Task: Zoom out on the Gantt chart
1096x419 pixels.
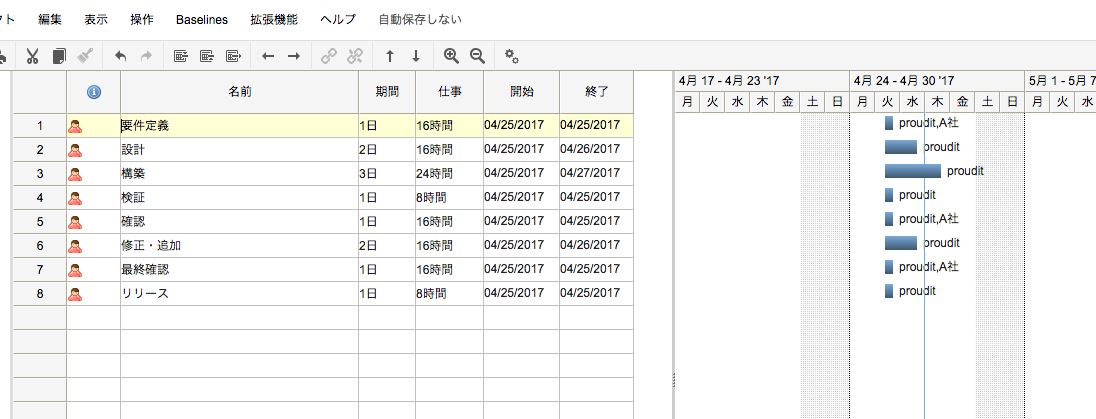Action: click(477, 56)
